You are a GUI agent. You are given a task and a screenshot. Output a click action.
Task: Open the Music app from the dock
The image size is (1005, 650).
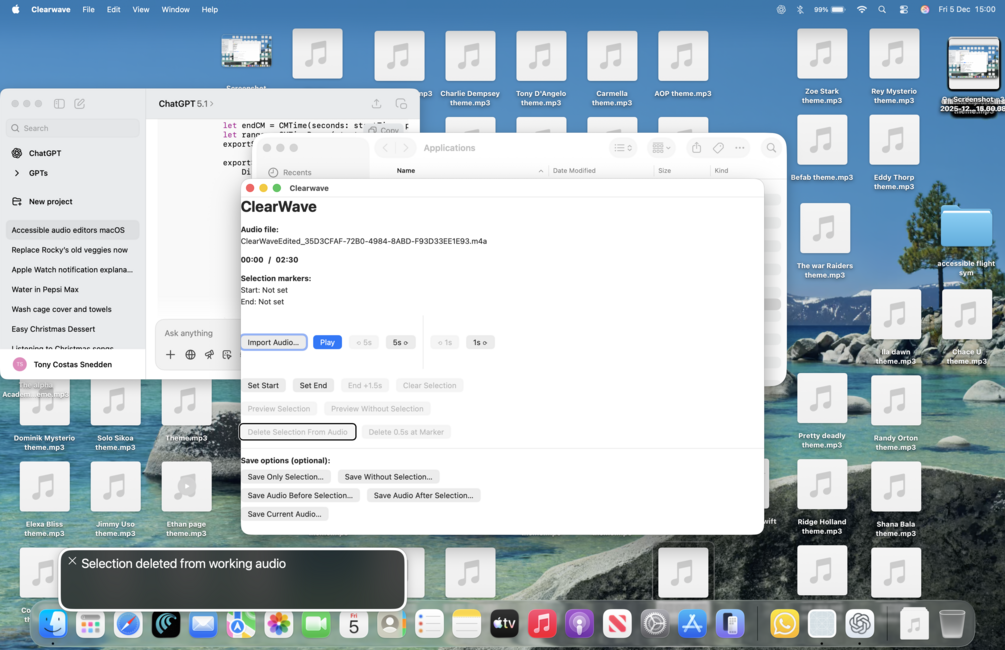pos(542,624)
